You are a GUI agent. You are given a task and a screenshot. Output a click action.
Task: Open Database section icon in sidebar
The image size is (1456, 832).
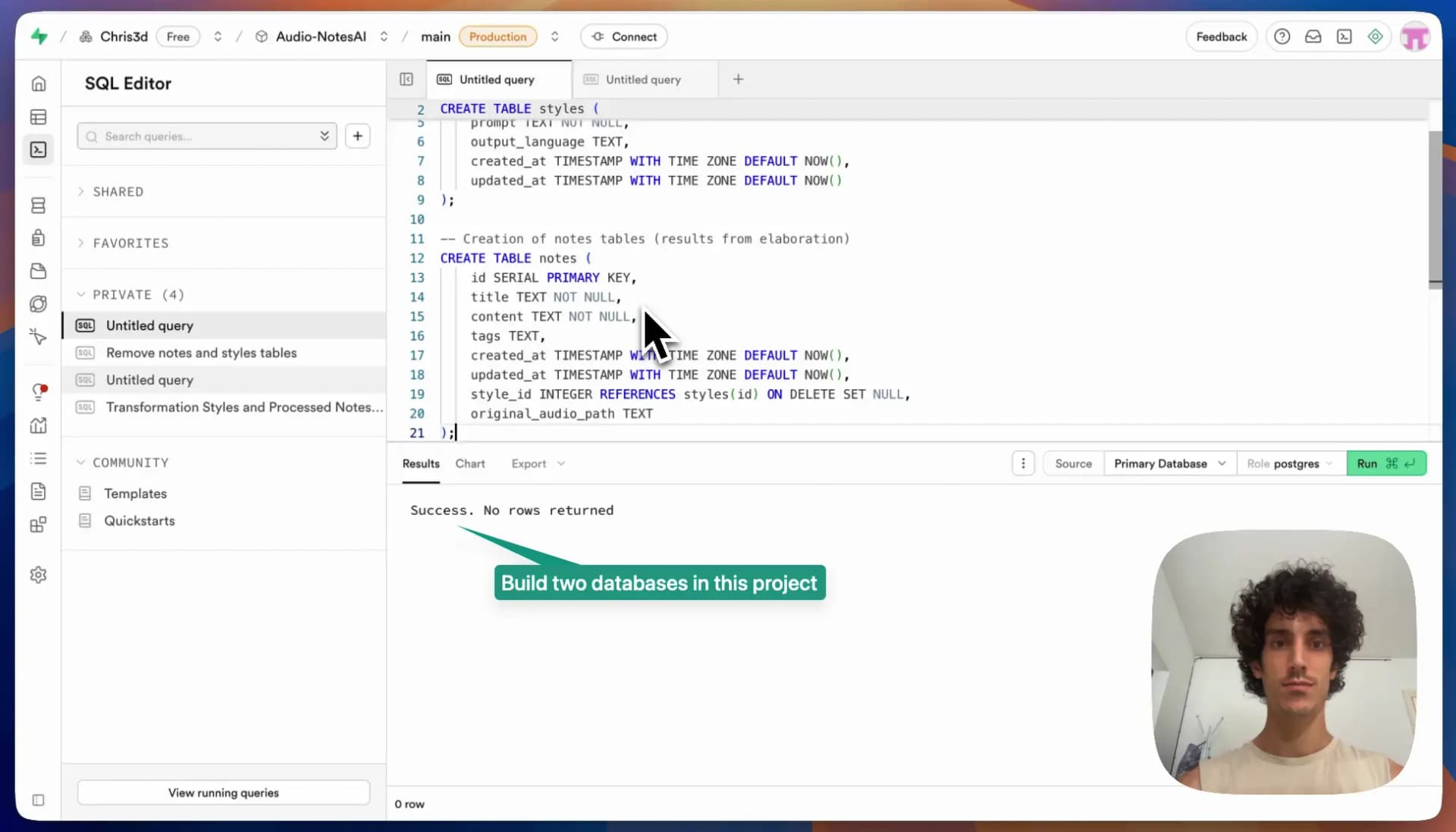click(x=39, y=206)
